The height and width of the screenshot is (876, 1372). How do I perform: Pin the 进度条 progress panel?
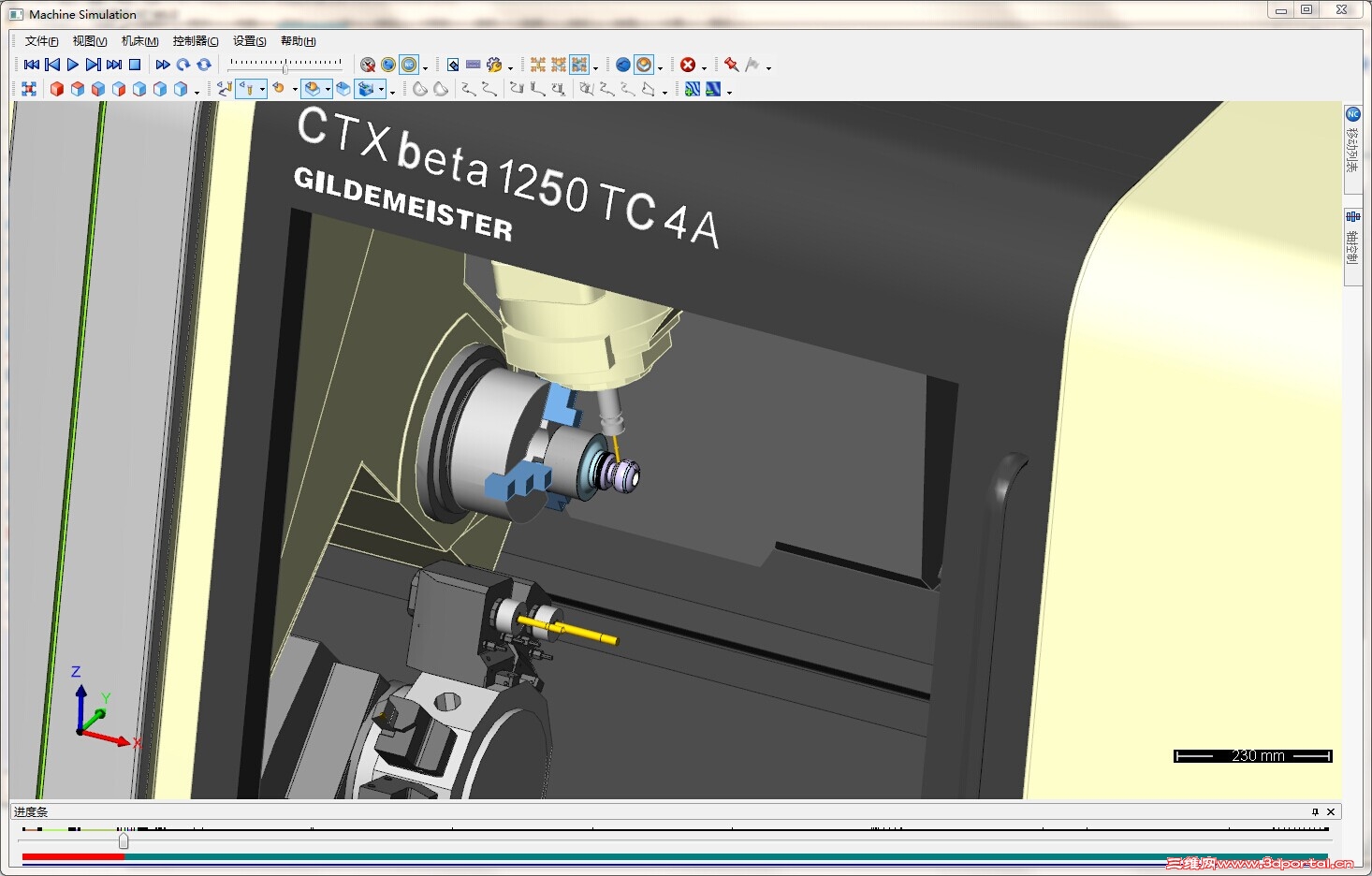[1315, 811]
